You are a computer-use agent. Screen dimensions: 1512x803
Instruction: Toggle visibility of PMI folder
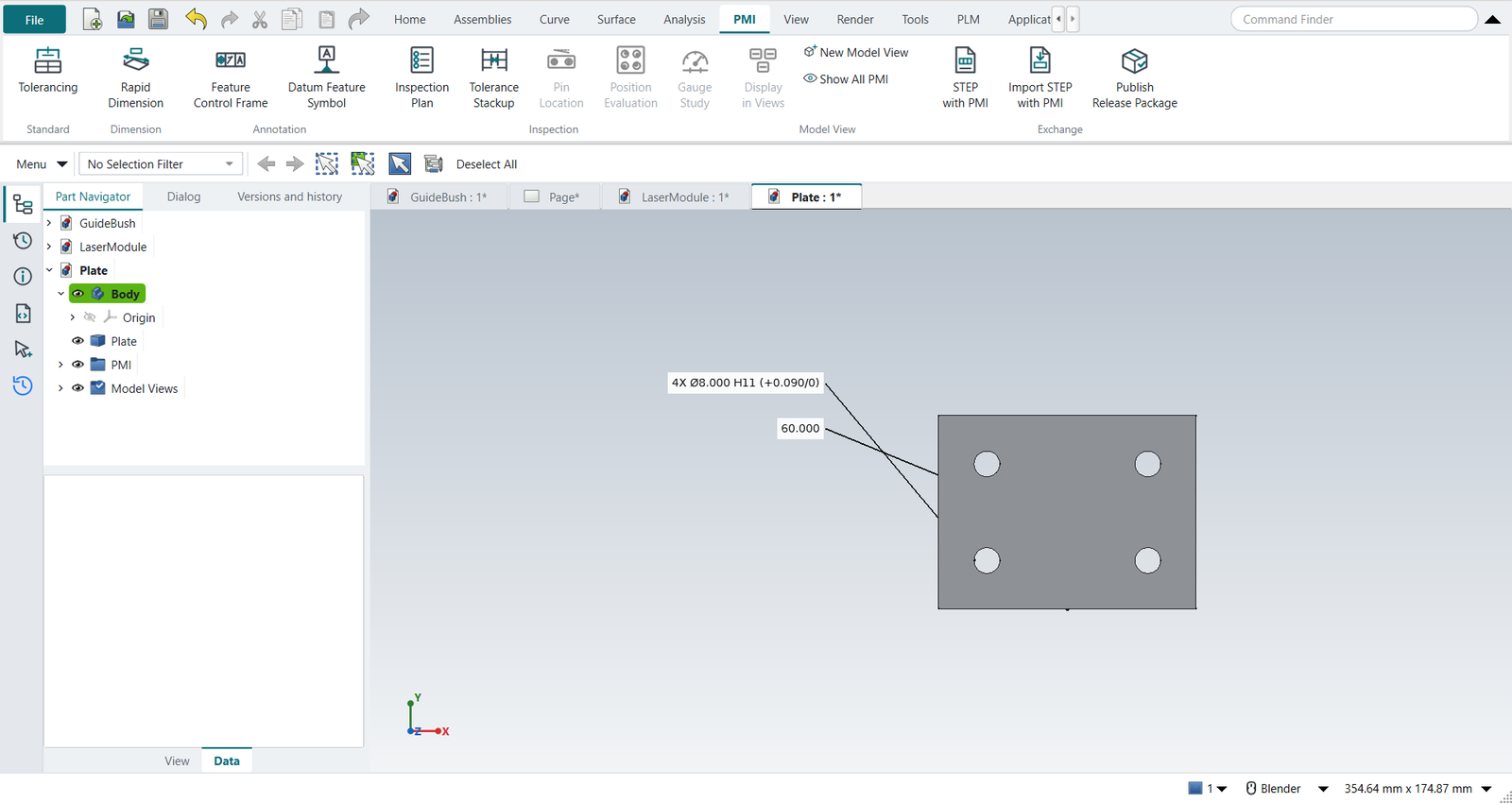pos(78,365)
